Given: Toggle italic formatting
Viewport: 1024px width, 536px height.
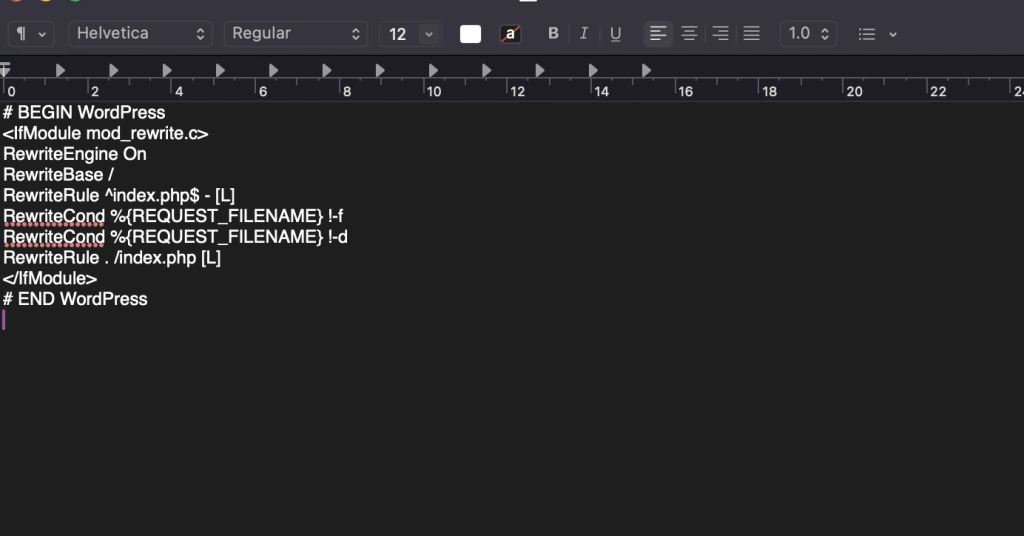Looking at the screenshot, I should 584,34.
